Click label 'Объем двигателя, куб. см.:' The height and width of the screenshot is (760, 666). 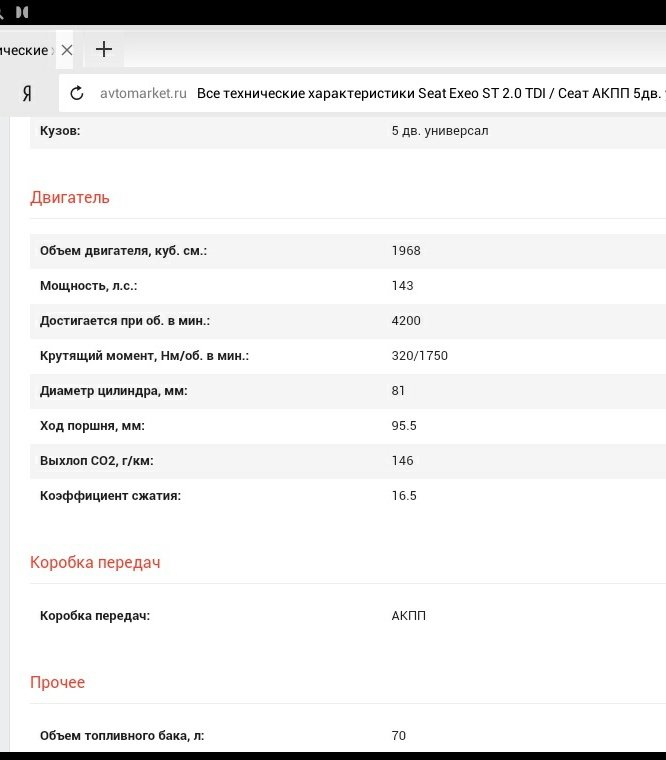(123, 251)
